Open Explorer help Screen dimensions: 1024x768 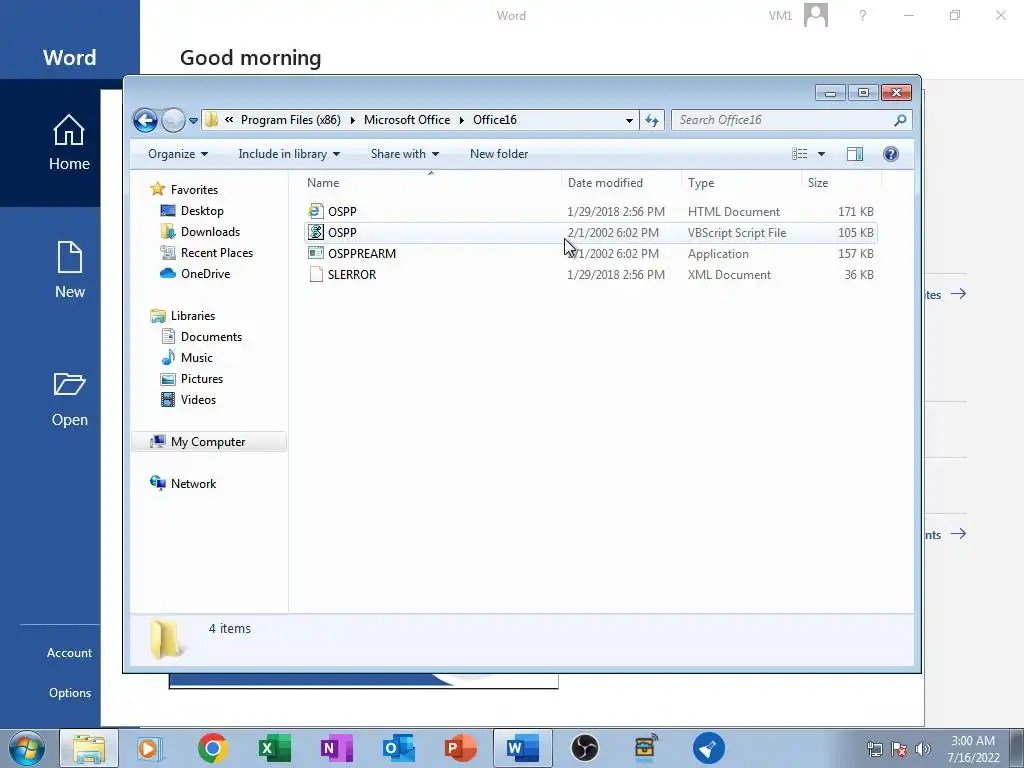pos(891,154)
